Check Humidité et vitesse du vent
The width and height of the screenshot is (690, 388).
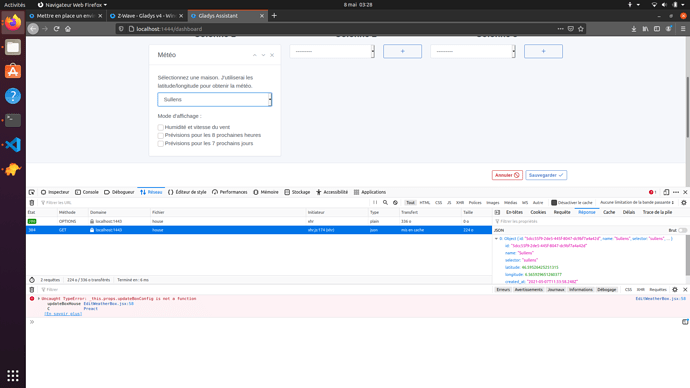point(161,127)
